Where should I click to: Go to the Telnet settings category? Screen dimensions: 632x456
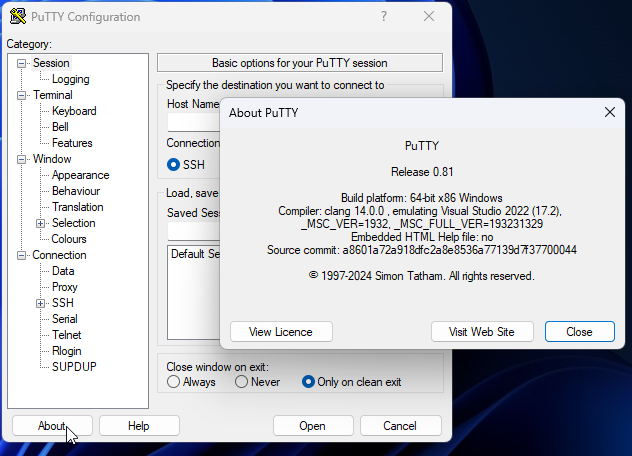pos(67,335)
